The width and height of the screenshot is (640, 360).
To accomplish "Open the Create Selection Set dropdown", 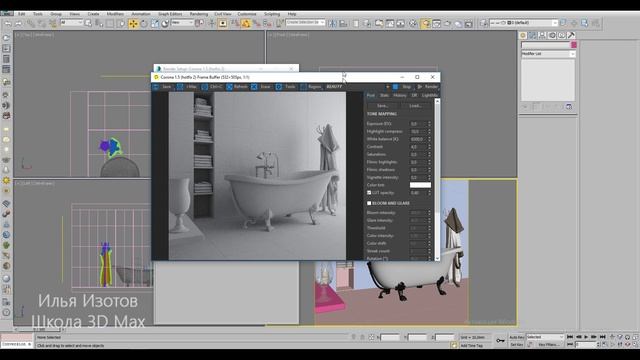I will point(305,22).
